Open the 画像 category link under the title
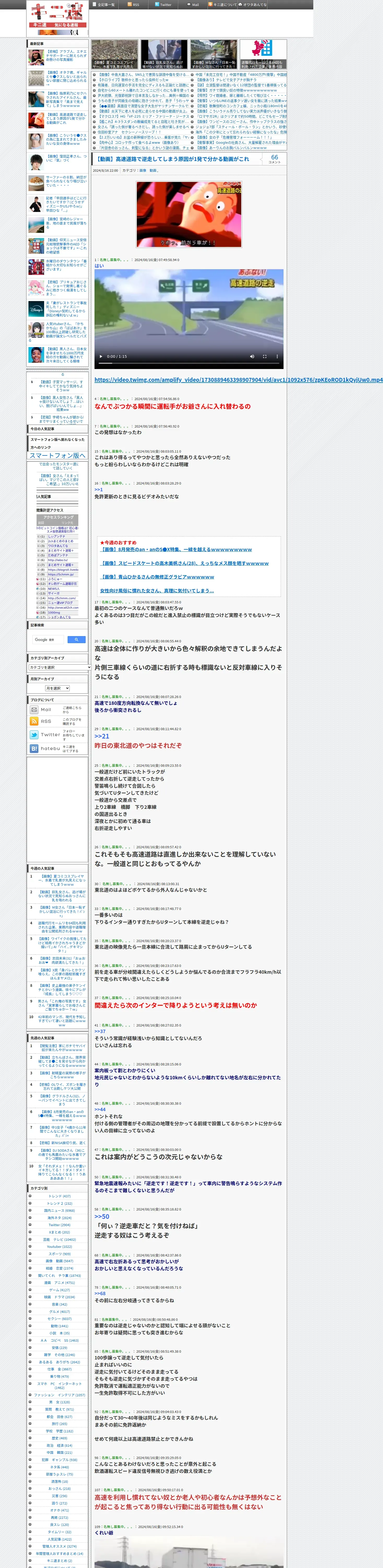Screen dimensions: 383x1568 [x=143, y=170]
